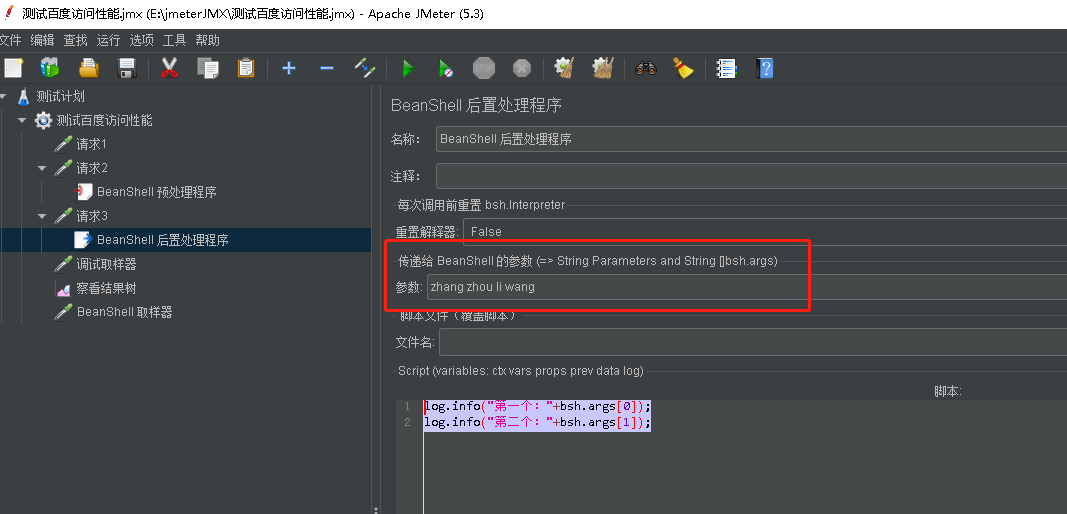Clear all results with double broom icon
Image resolution: width=1067 pixels, height=514 pixels.
pos(603,68)
